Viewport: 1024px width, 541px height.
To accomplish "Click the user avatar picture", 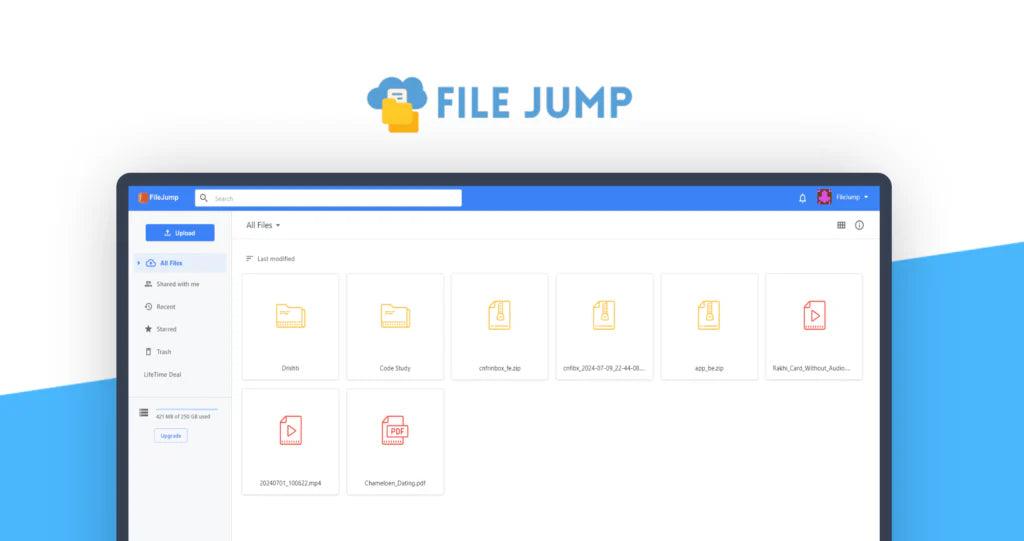I will (824, 198).
